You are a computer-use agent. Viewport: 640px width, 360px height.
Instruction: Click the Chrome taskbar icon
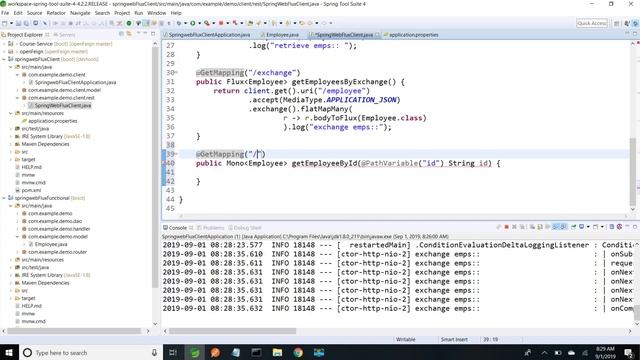[298, 353]
